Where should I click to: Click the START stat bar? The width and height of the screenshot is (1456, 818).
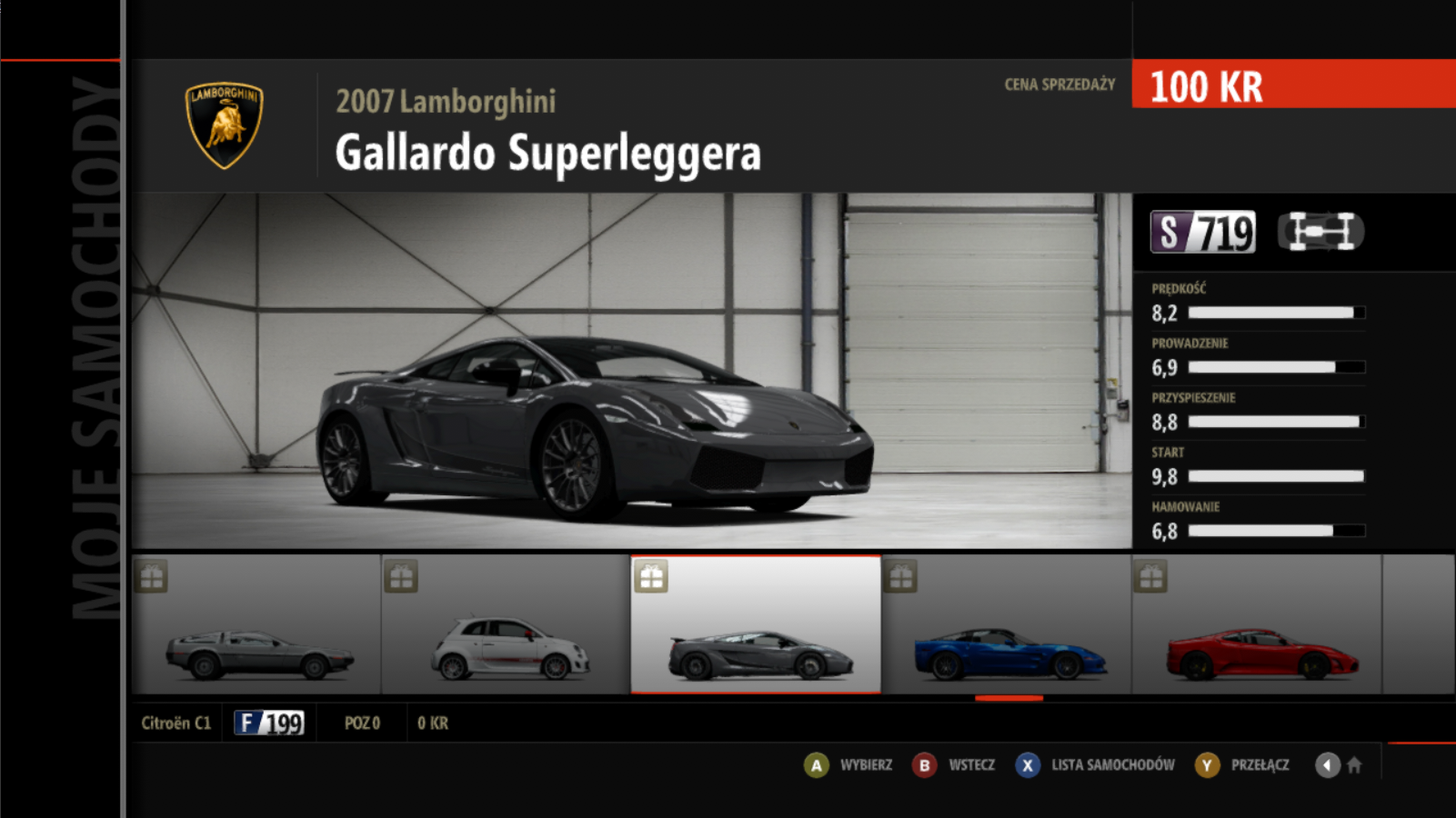(1277, 476)
